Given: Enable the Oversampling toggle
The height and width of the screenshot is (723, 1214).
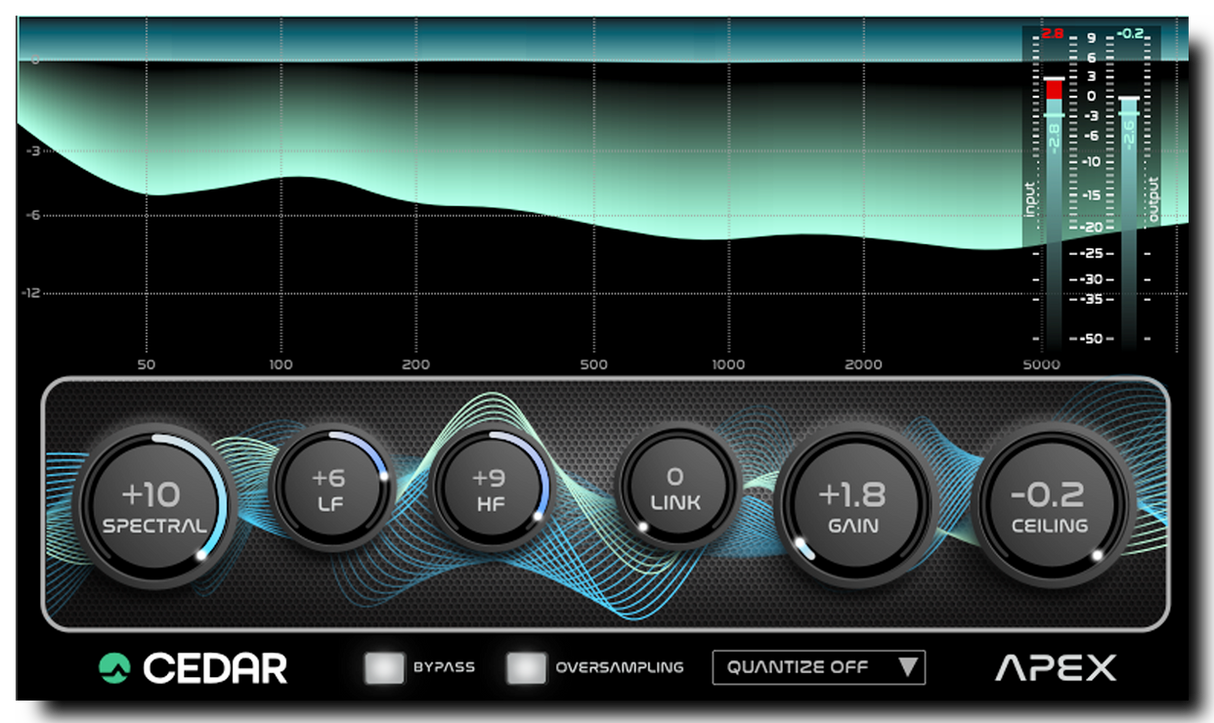Looking at the screenshot, I should click(x=527, y=667).
